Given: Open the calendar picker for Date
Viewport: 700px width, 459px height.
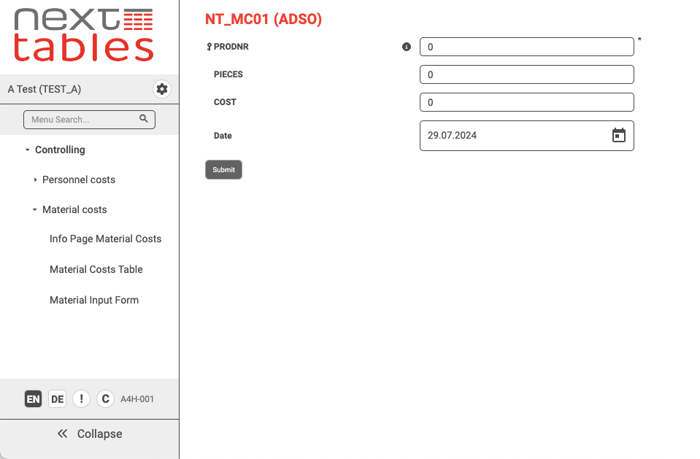Looking at the screenshot, I should coord(618,135).
